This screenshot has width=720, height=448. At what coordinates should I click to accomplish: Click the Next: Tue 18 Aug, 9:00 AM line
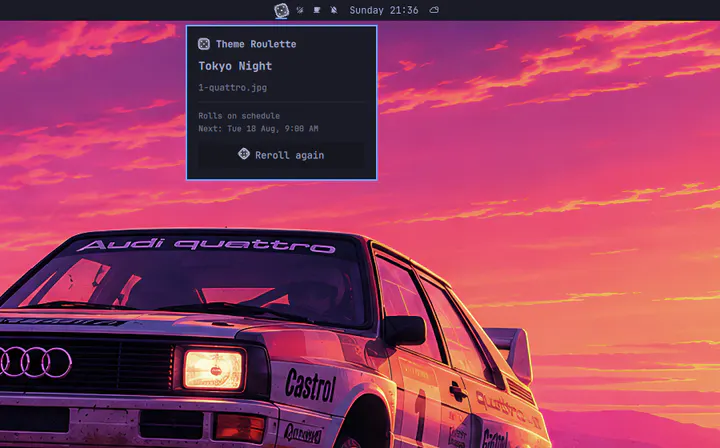tap(258, 129)
